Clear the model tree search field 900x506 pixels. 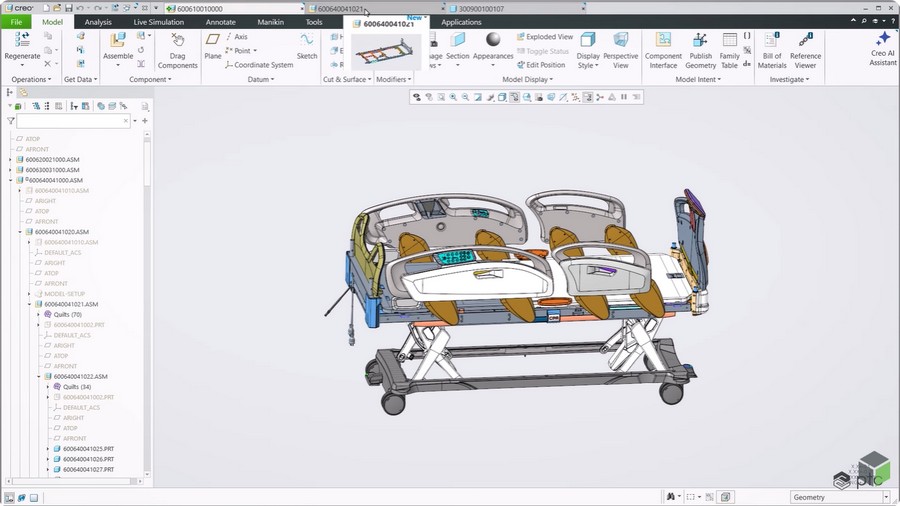[126, 120]
